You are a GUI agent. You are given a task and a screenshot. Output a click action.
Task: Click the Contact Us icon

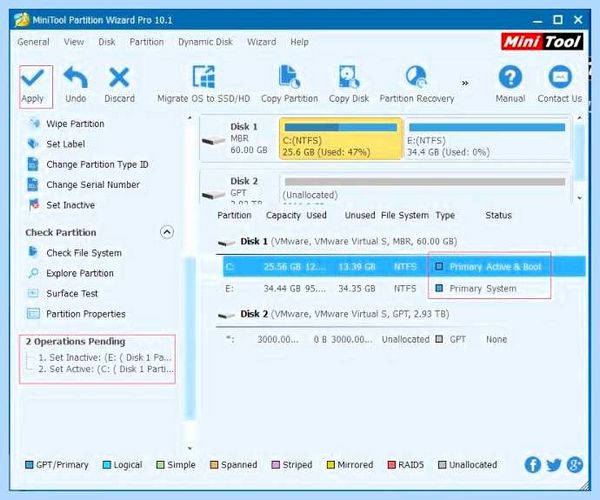560,77
